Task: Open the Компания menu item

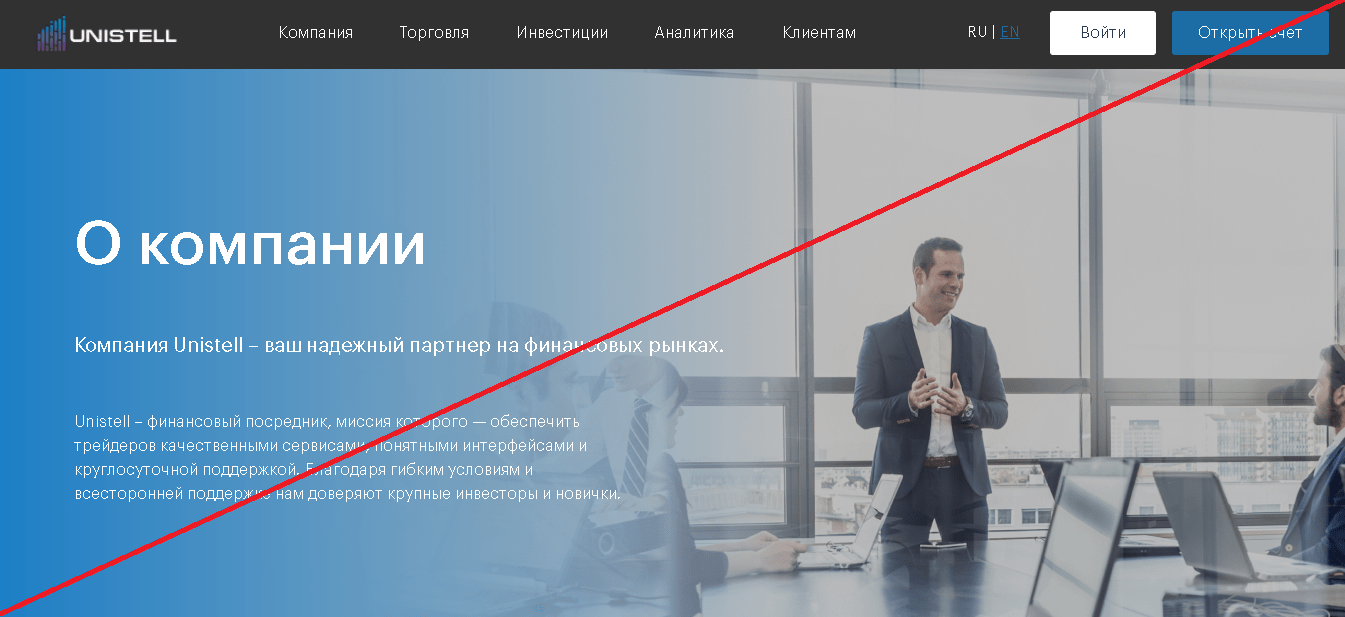Action: coord(316,33)
